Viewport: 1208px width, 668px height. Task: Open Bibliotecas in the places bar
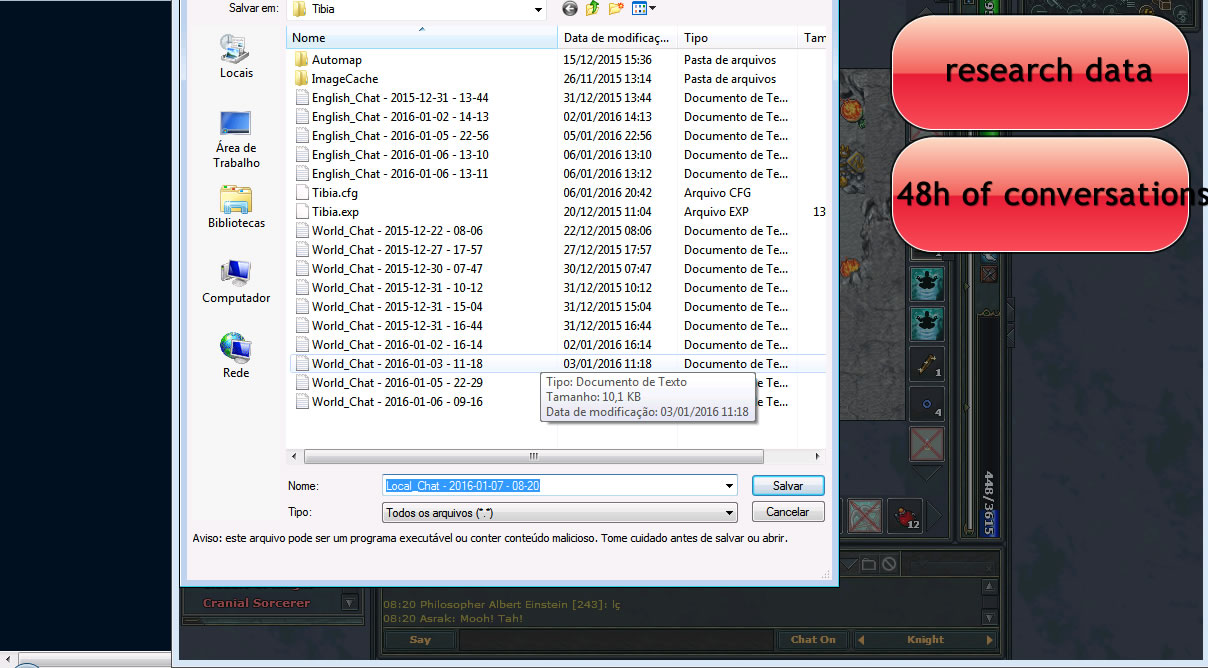click(x=235, y=207)
